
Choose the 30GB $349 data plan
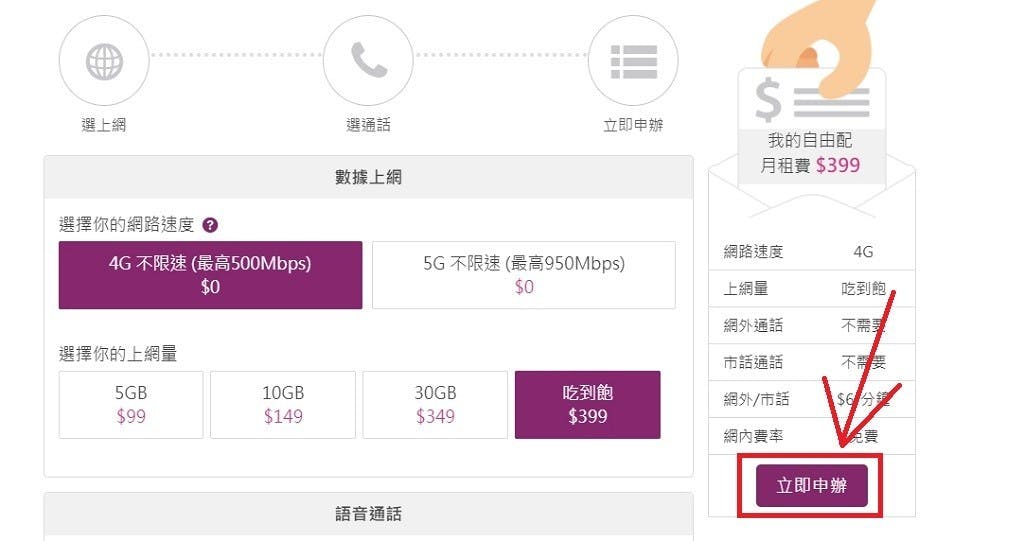point(435,405)
